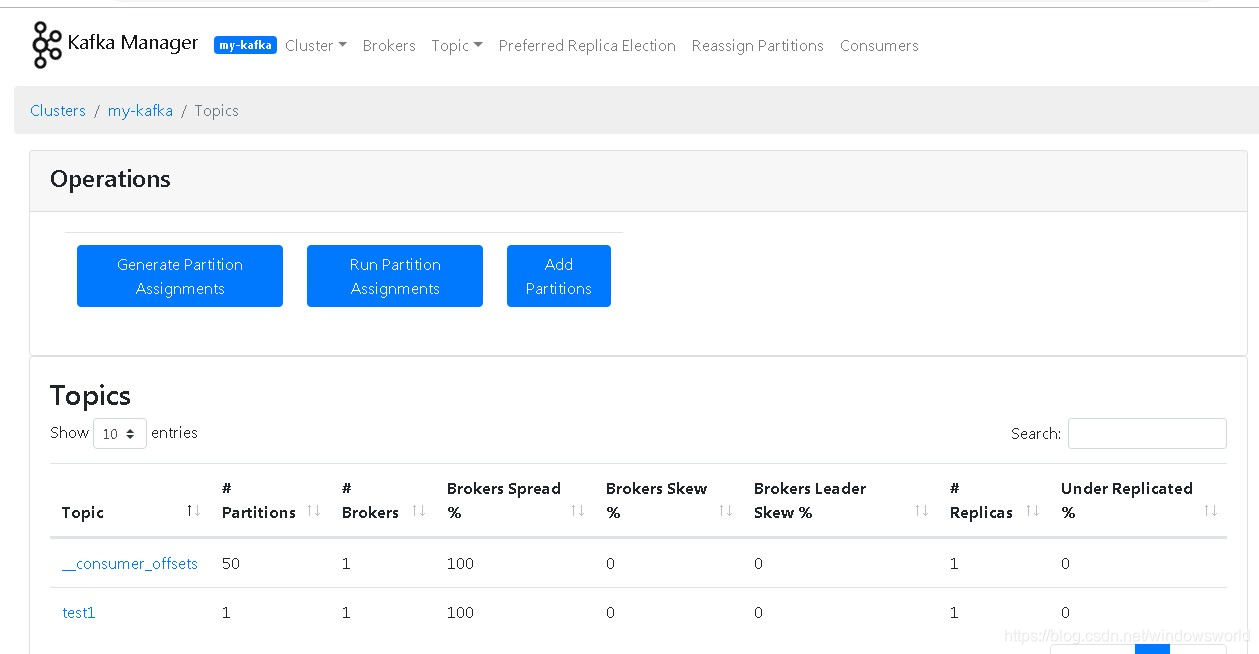
Task: Sort by # Partitions column arrows
Action: coord(314,511)
